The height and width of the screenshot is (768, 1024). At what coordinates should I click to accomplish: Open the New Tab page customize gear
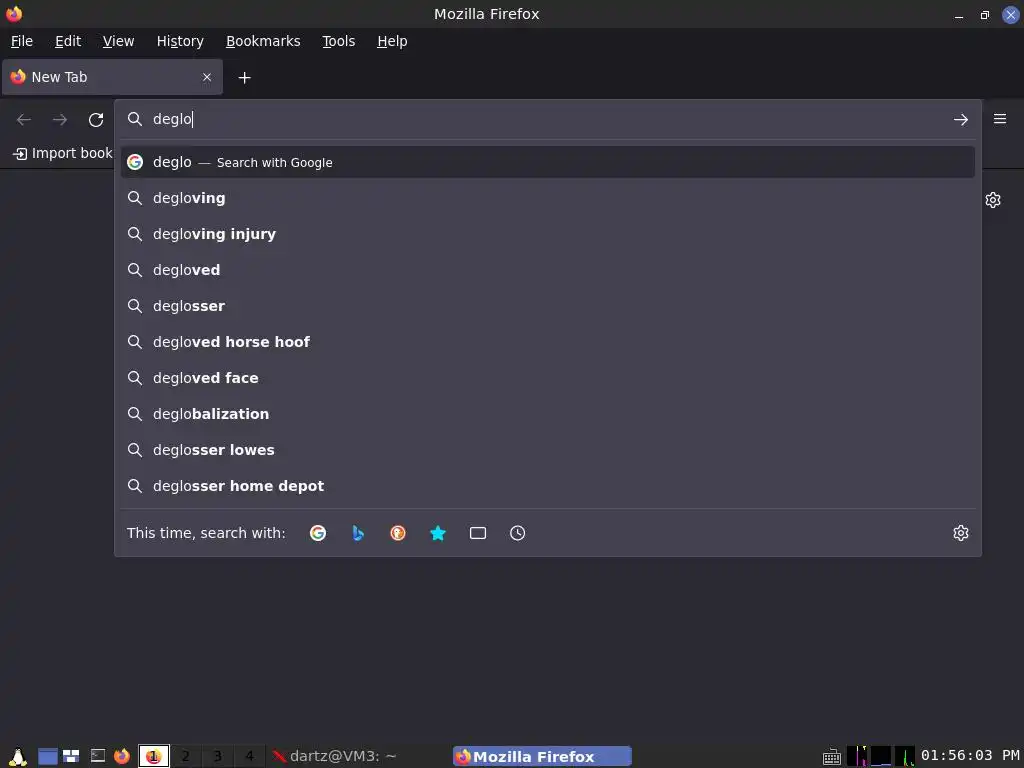(993, 200)
